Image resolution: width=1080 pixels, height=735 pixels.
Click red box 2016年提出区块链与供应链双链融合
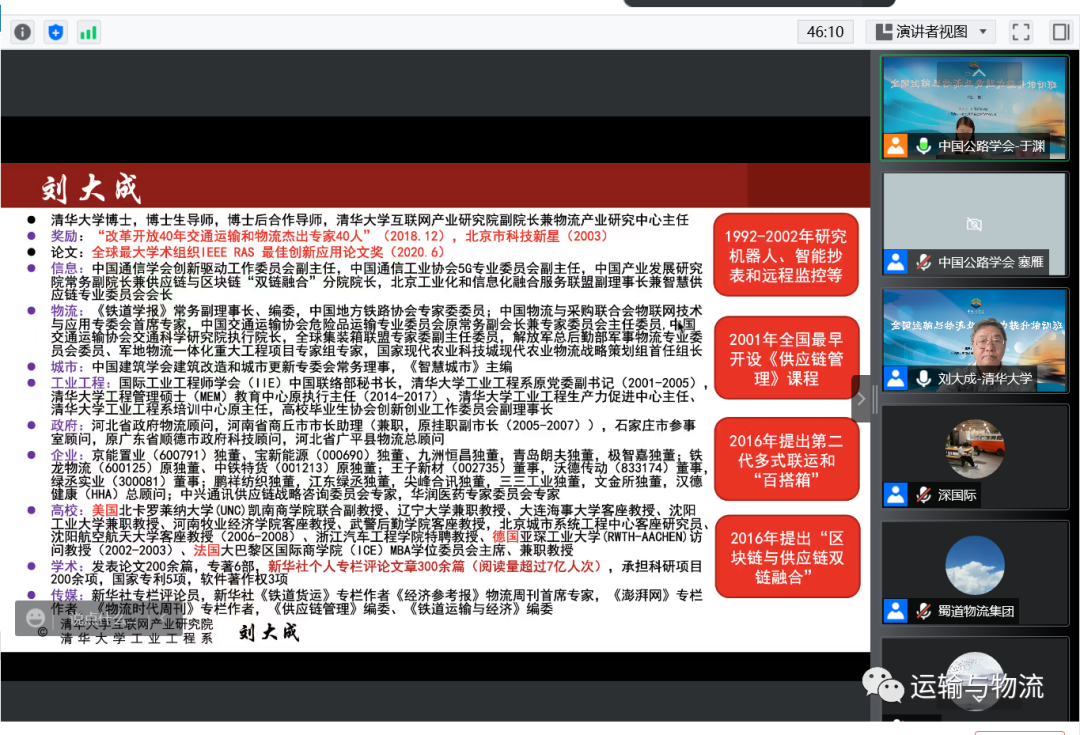tap(787, 557)
